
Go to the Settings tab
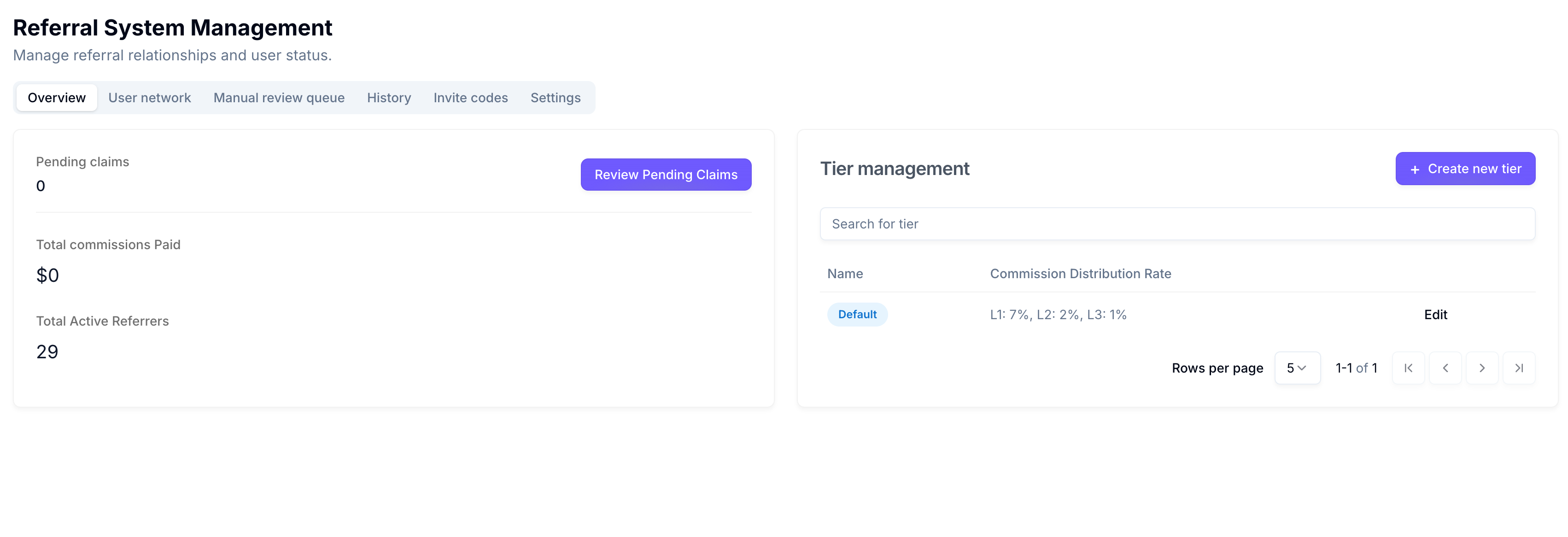555,98
